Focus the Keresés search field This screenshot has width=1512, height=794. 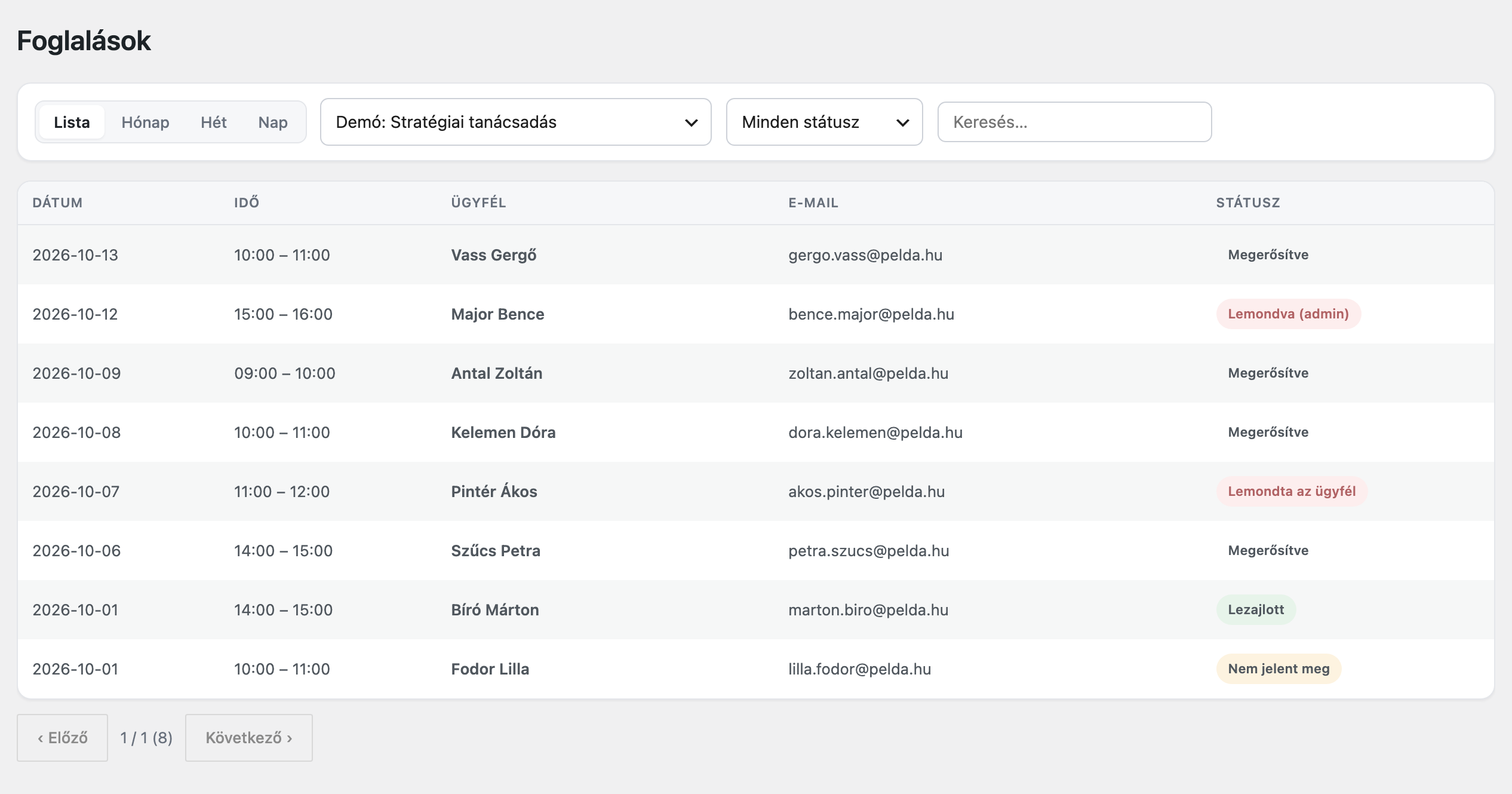(1074, 122)
